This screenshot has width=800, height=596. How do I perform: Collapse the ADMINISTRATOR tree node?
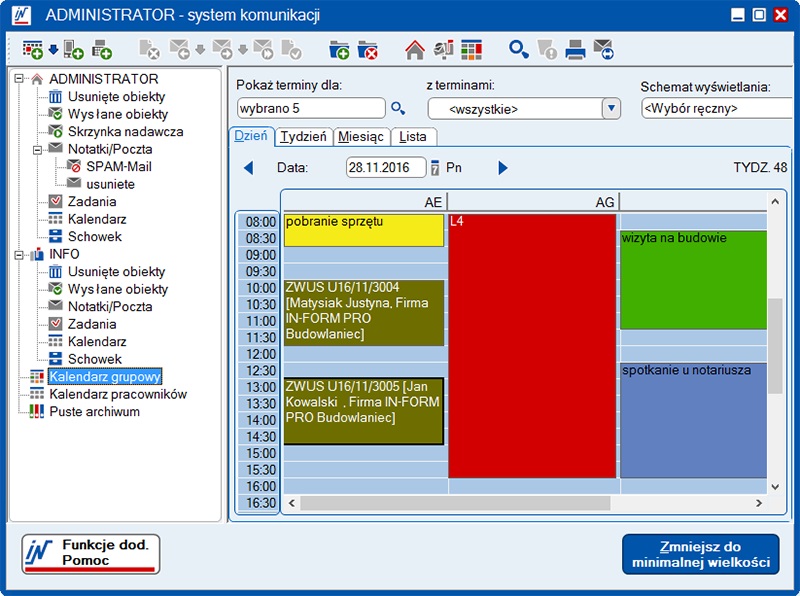click(19, 79)
